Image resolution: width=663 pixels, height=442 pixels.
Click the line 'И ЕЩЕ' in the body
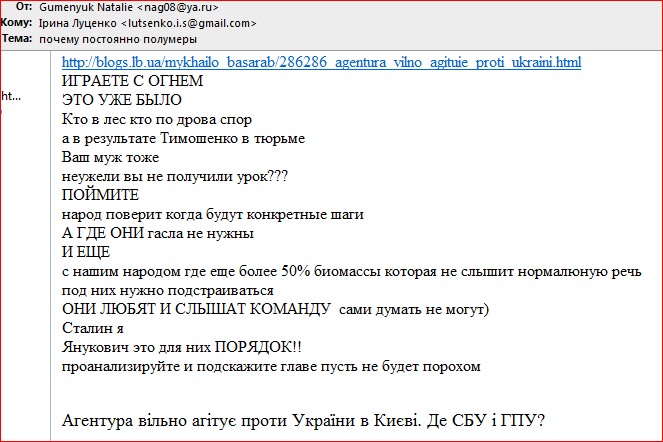pos(86,252)
